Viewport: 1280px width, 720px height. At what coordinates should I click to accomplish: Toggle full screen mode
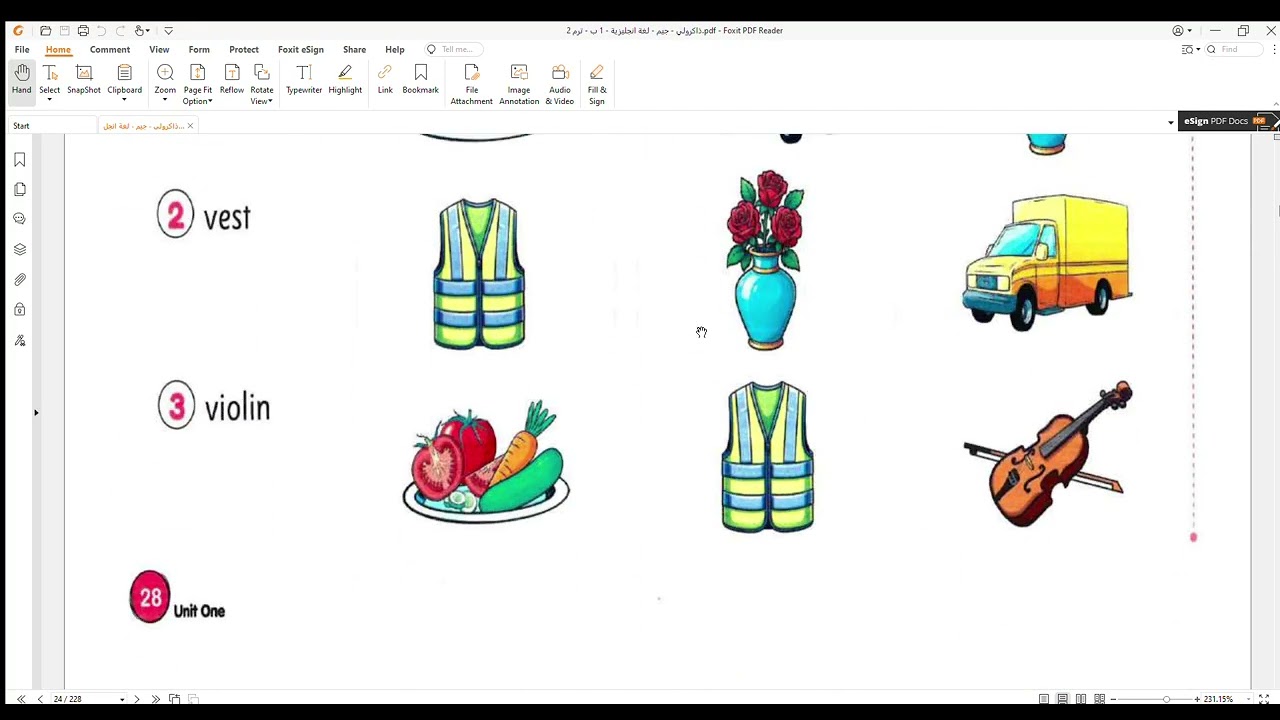[1264, 699]
